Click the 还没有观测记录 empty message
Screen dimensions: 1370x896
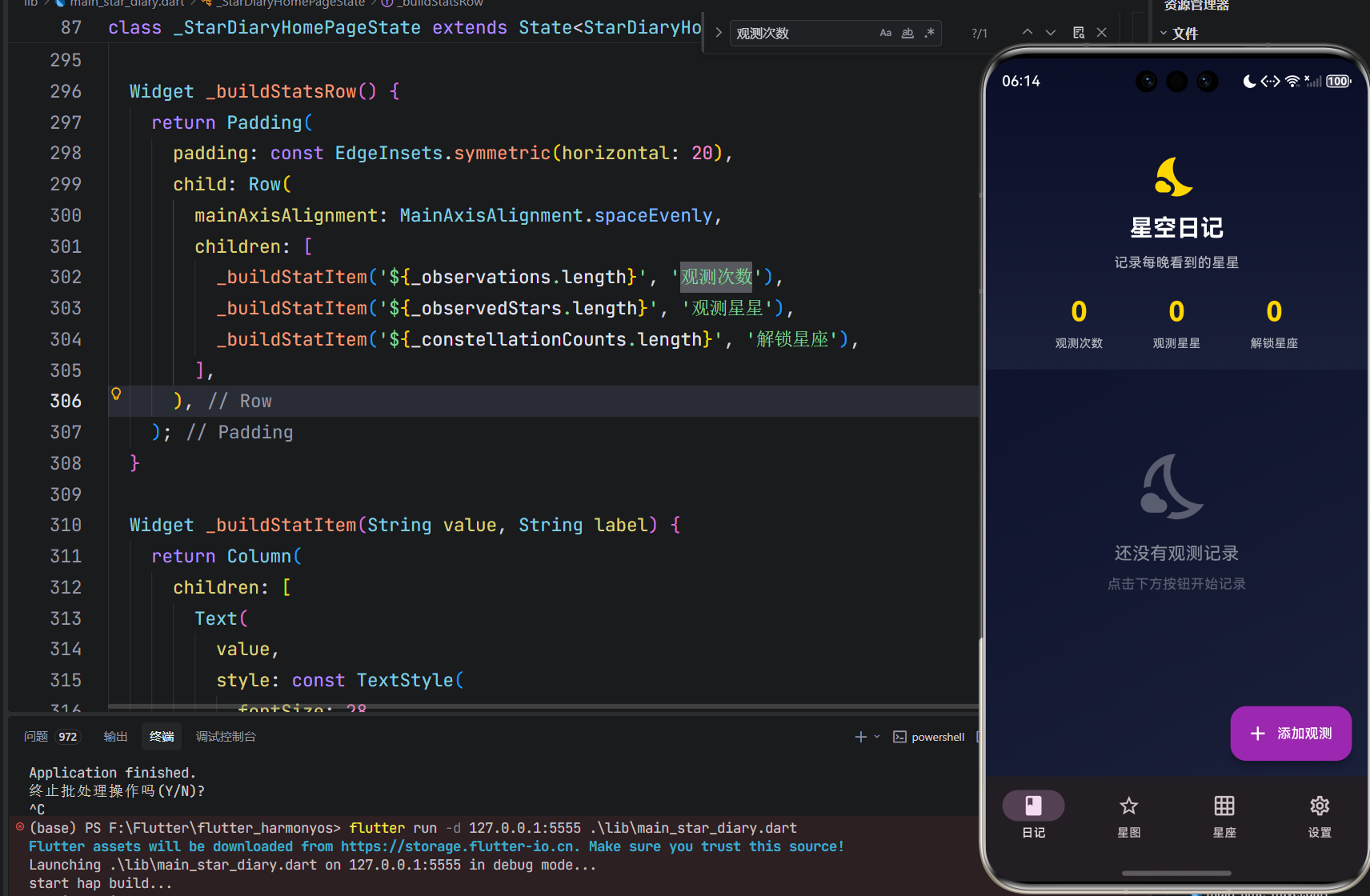[x=1176, y=553]
